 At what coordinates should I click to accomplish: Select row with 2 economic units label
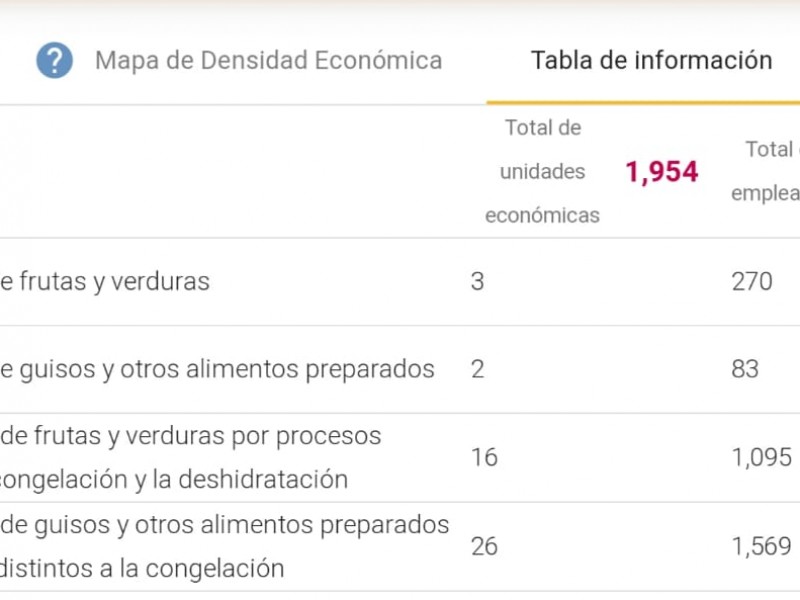pyautogui.click(x=217, y=369)
